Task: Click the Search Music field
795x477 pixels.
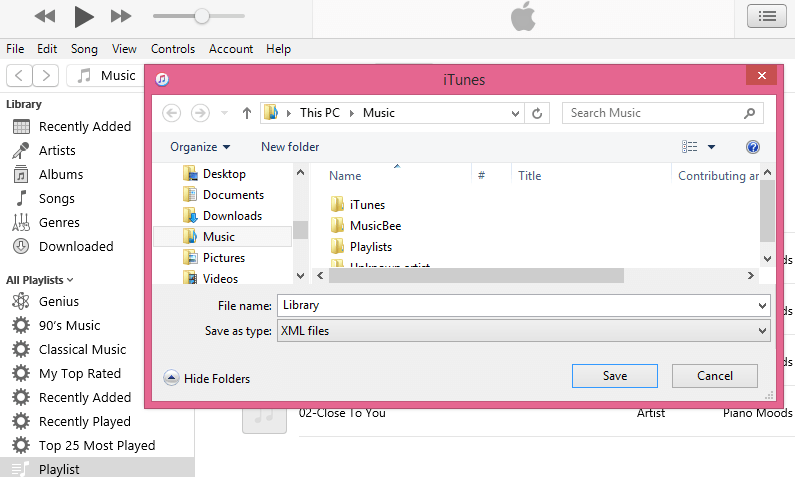Action: click(662, 113)
